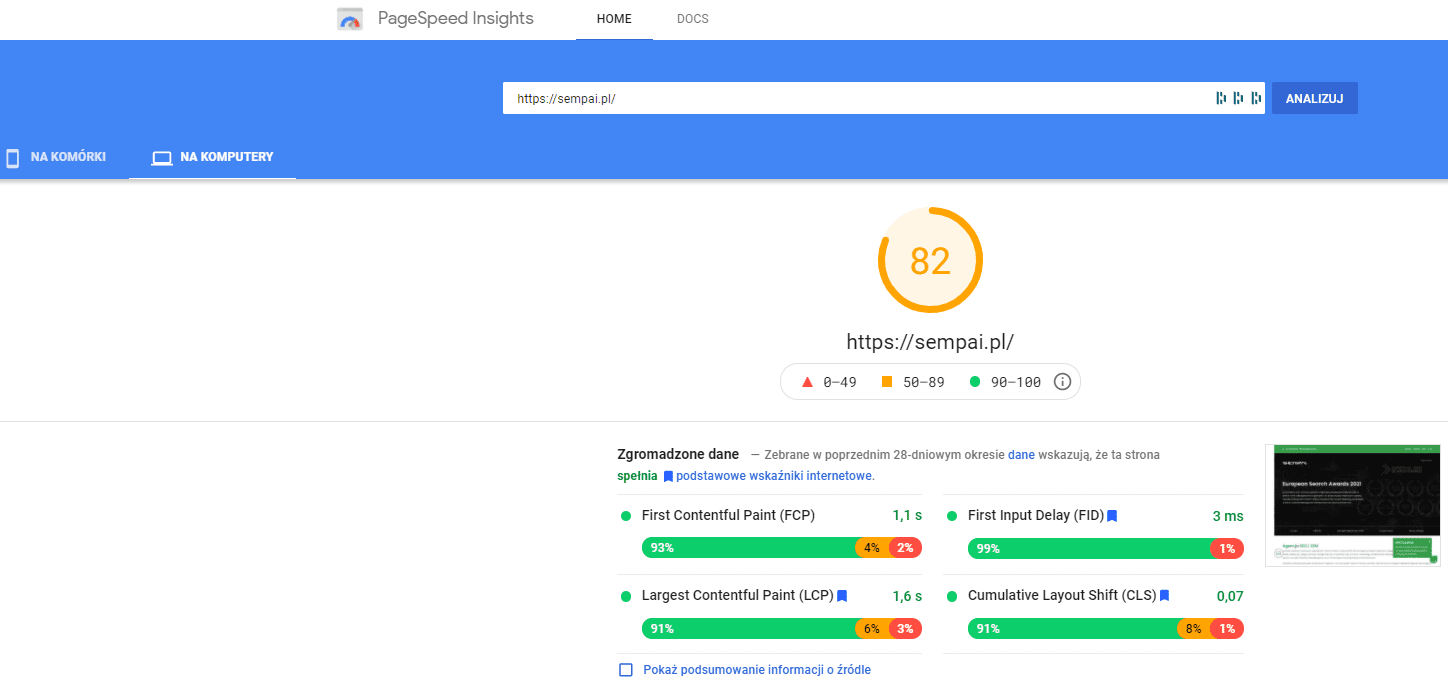Click the FID value 3 ms
Viewport: 1448px width, 686px height.
click(1228, 516)
